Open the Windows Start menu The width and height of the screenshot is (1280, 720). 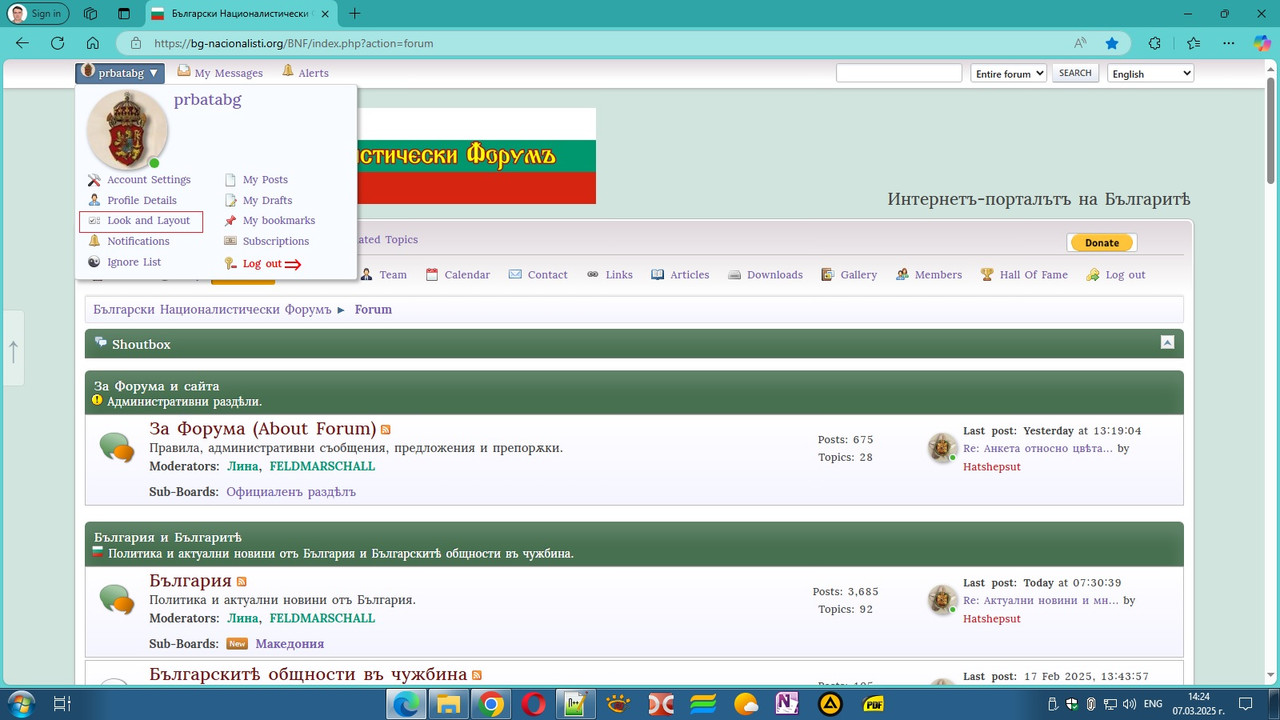tap(19, 704)
